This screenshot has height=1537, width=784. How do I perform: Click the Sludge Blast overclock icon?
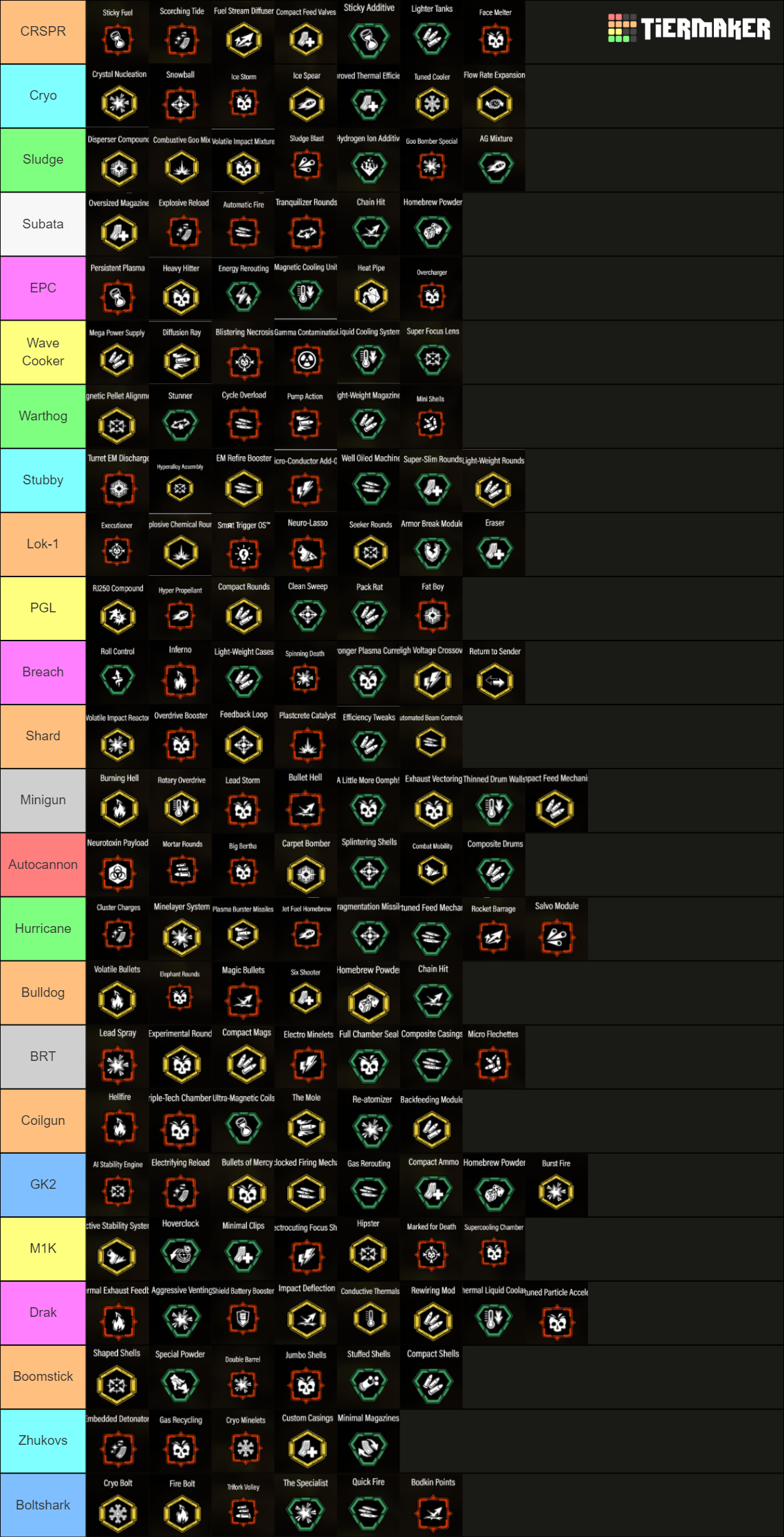click(305, 166)
